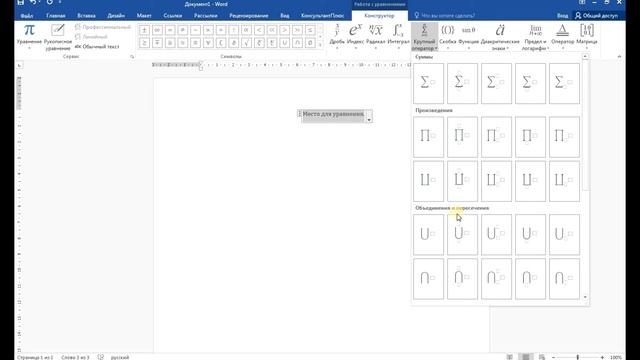The height and width of the screenshot is (360, 640).
Task: Click Место для уравнения placeholder
Action: pos(333,114)
